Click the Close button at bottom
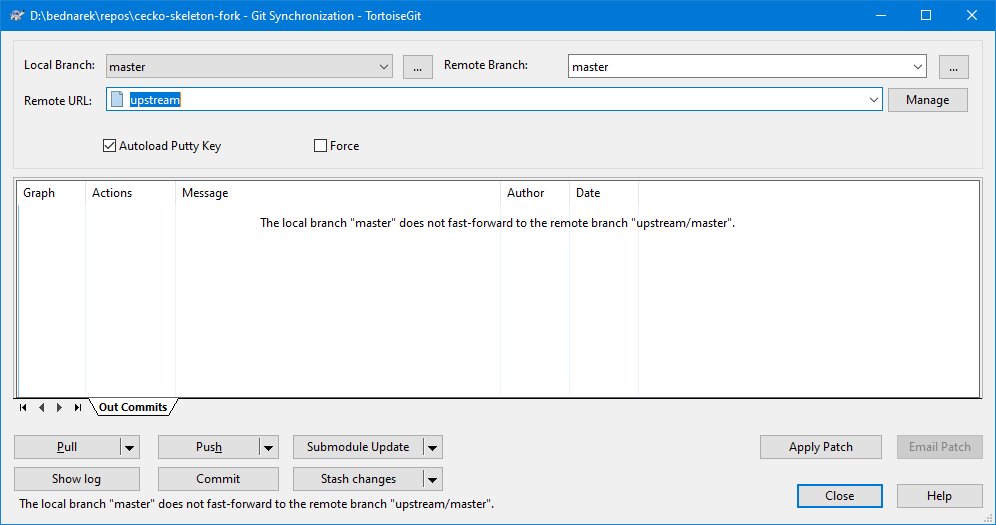This screenshot has height=525, width=996. click(840, 496)
